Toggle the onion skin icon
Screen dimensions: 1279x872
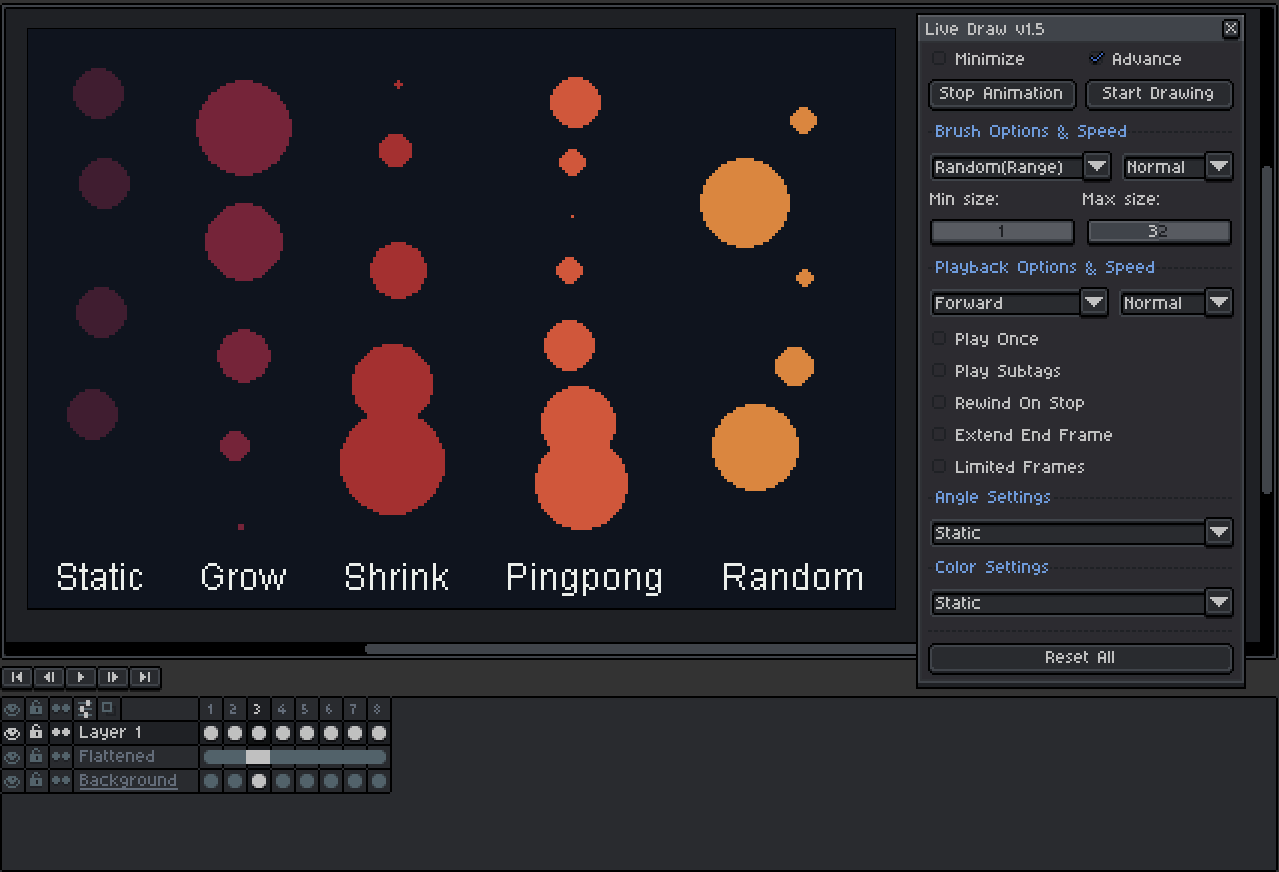pyautogui.click(x=108, y=709)
